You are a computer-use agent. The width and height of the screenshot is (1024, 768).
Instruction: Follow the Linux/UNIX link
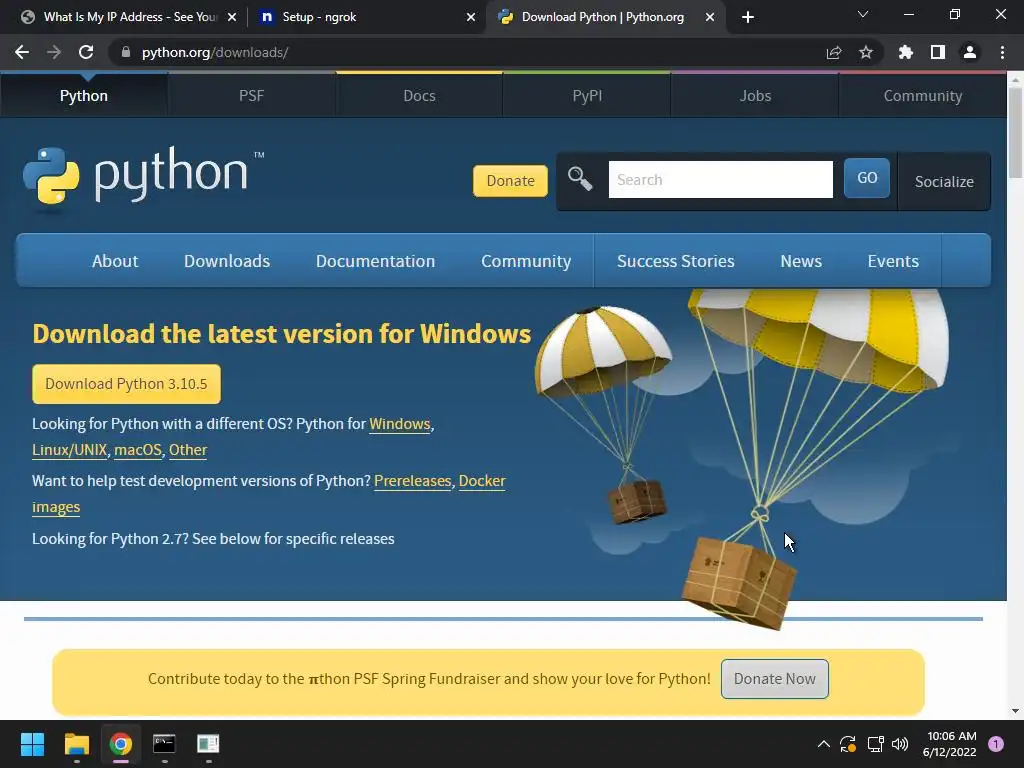(x=69, y=450)
